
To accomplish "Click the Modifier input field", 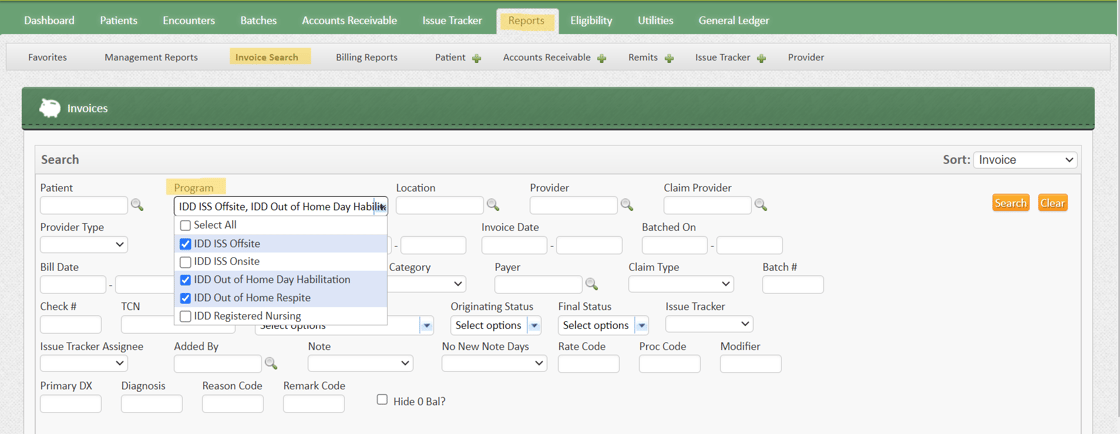I will click(751, 363).
